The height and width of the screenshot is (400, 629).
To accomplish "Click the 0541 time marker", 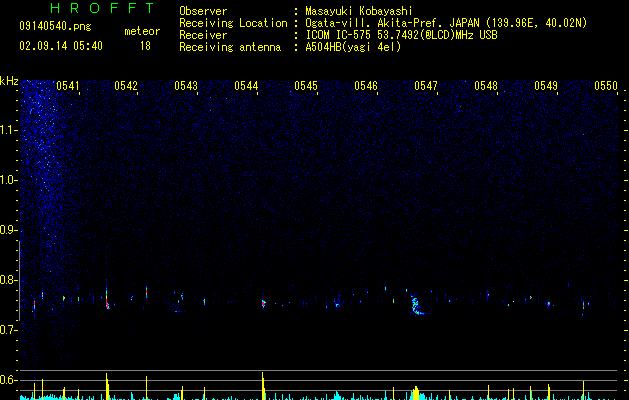I will 67,86.
